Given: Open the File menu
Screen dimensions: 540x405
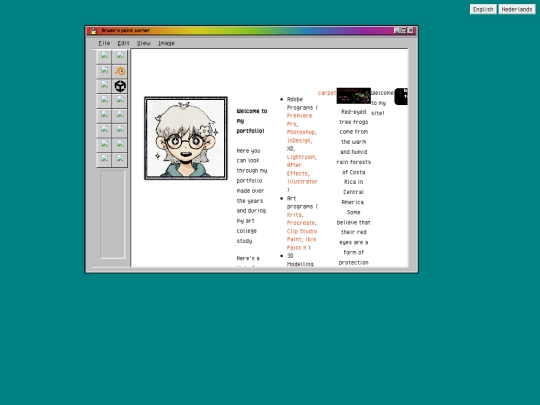Looking at the screenshot, I should [104, 43].
